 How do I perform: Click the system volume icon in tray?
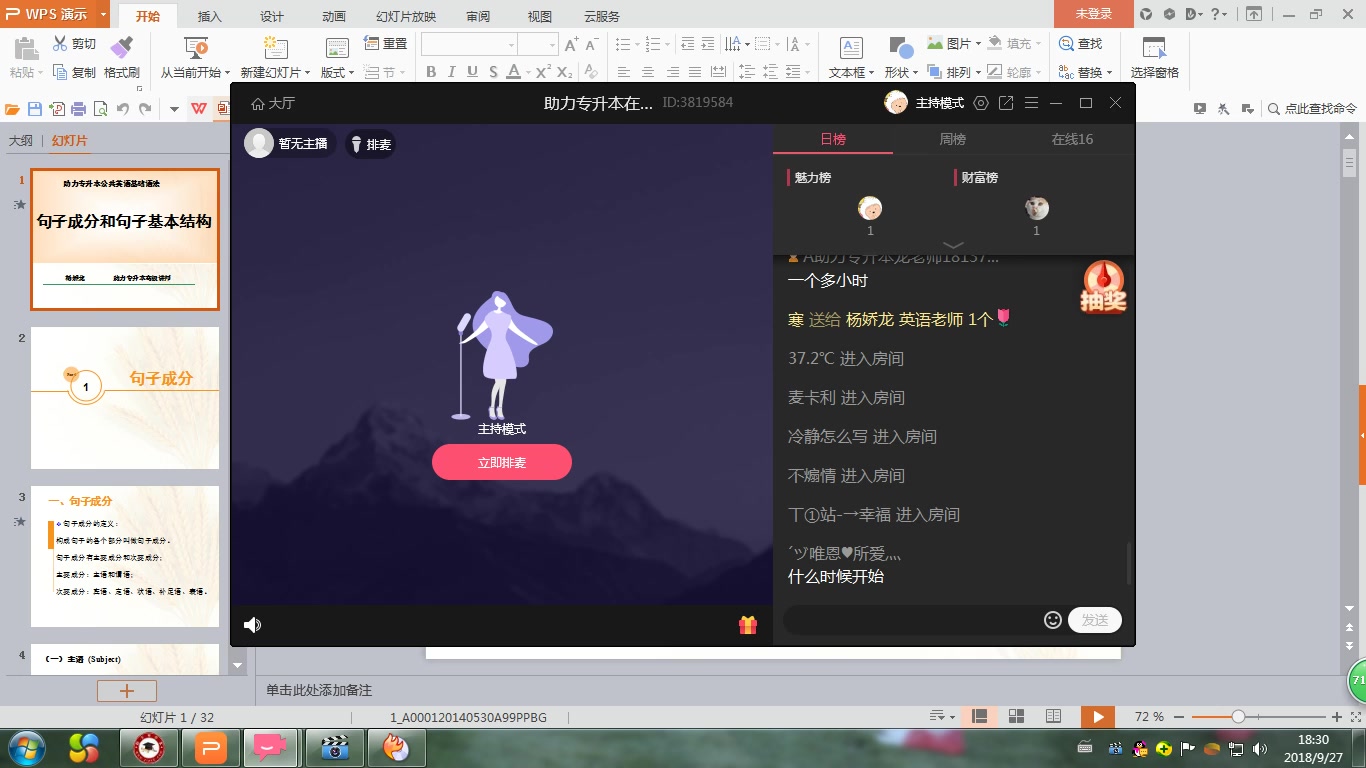[x=1261, y=748]
